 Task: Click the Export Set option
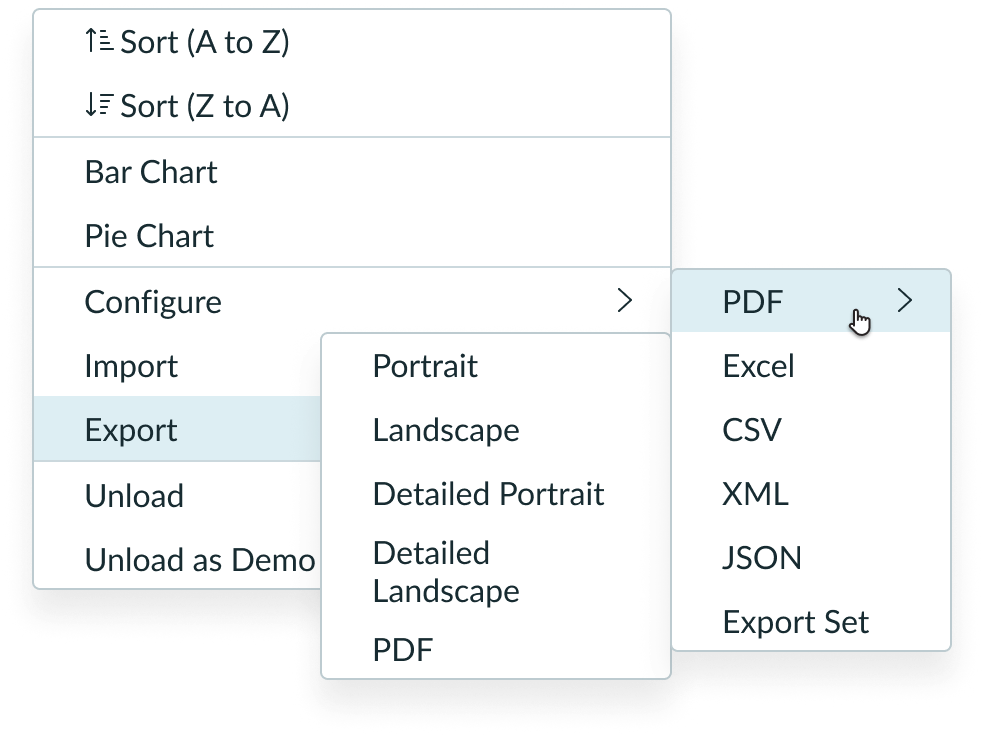coord(796,621)
